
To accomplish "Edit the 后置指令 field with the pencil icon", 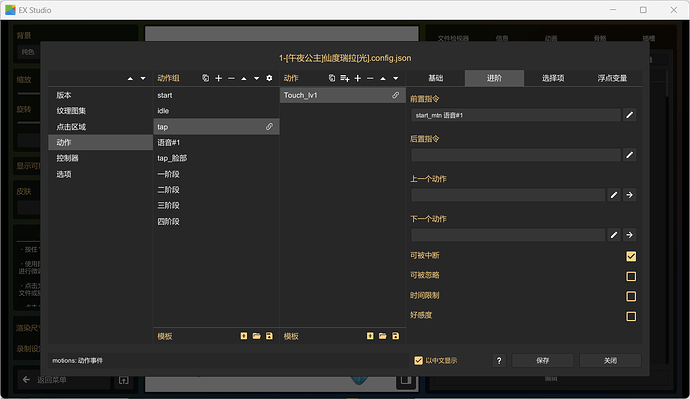I will 630,155.
